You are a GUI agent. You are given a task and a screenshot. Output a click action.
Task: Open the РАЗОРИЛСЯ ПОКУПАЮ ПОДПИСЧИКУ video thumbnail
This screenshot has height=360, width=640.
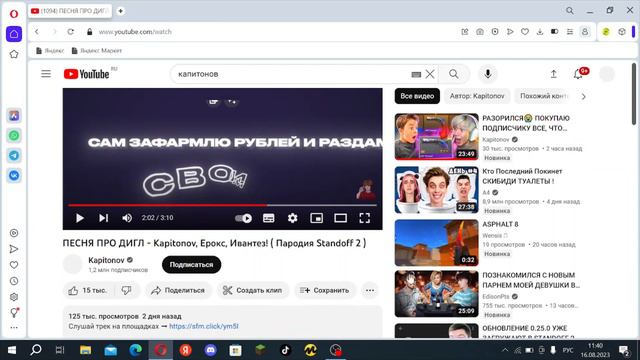436,137
